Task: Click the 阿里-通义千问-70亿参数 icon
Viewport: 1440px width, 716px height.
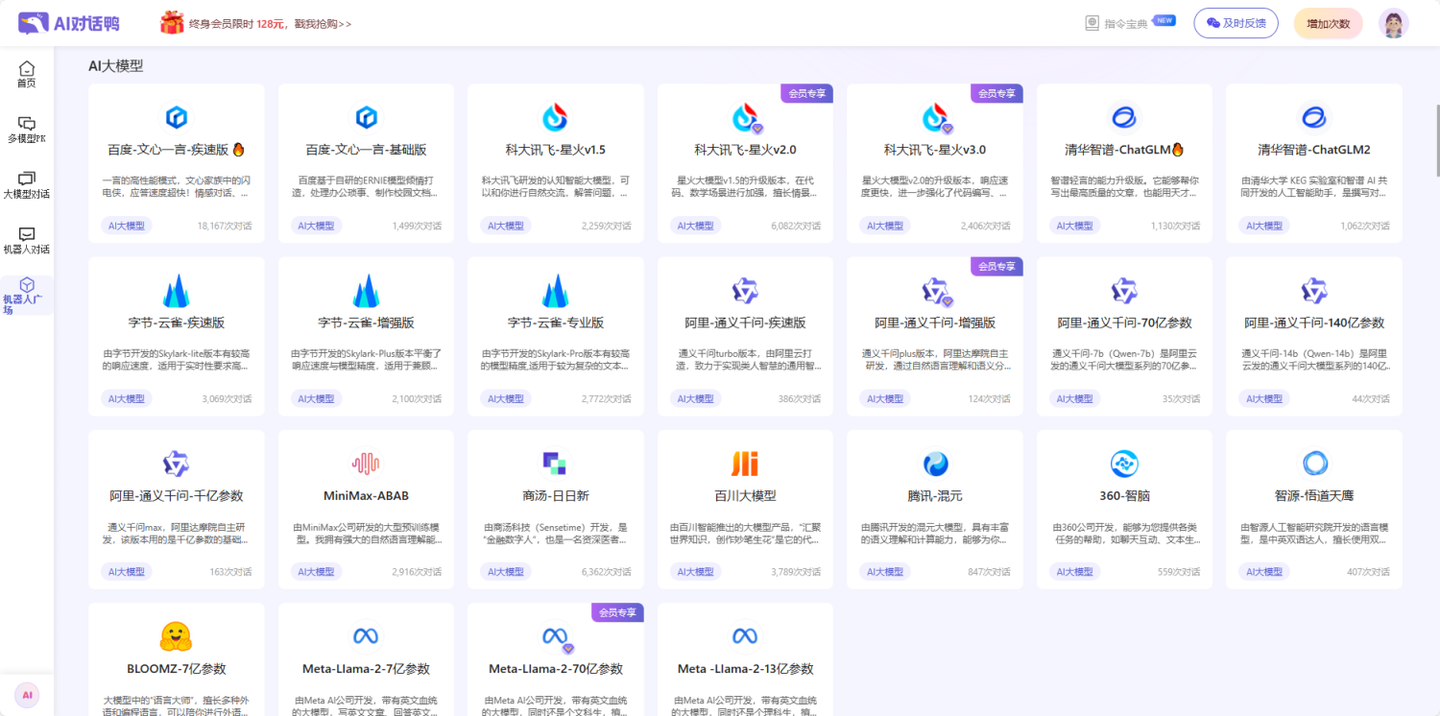Action: 1124,291
